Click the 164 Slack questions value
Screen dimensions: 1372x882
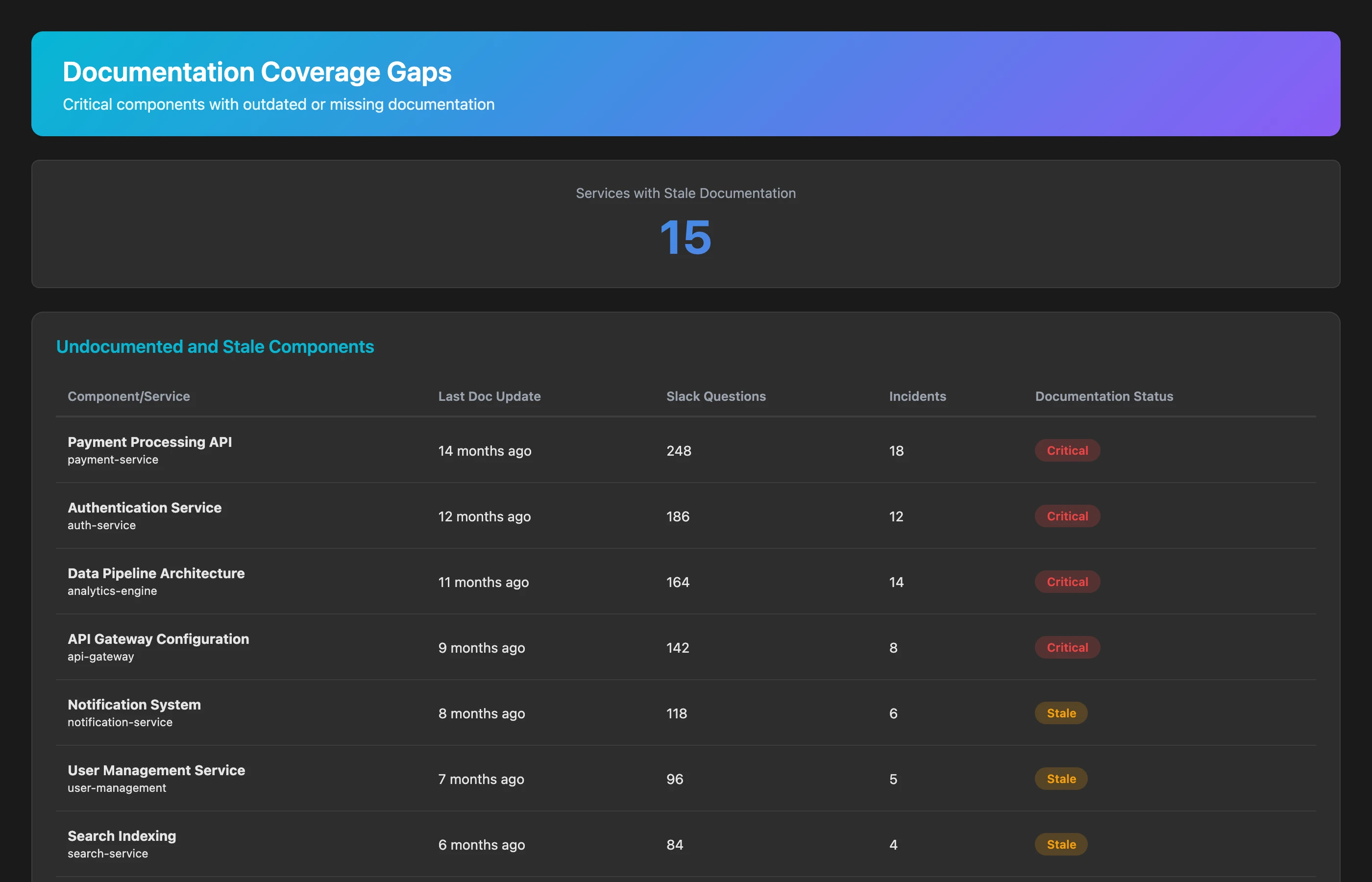click(x=678, y=582)
